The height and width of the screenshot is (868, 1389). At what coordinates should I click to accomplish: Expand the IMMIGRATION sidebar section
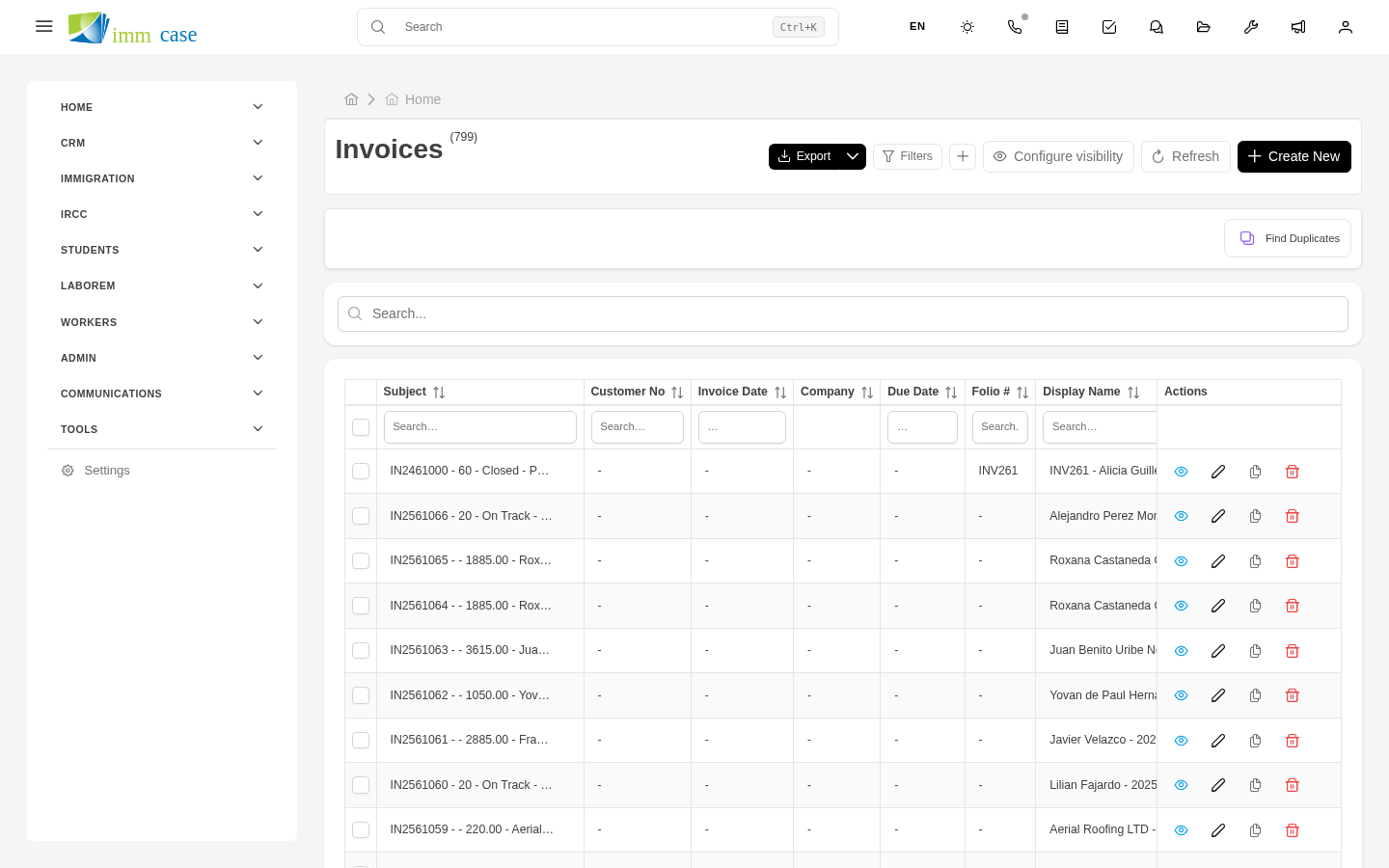161,178
